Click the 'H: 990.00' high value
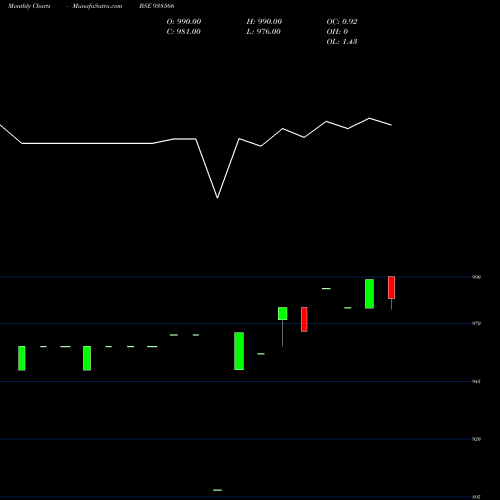Viewport: 500px width, 500px height. (264, 22)
